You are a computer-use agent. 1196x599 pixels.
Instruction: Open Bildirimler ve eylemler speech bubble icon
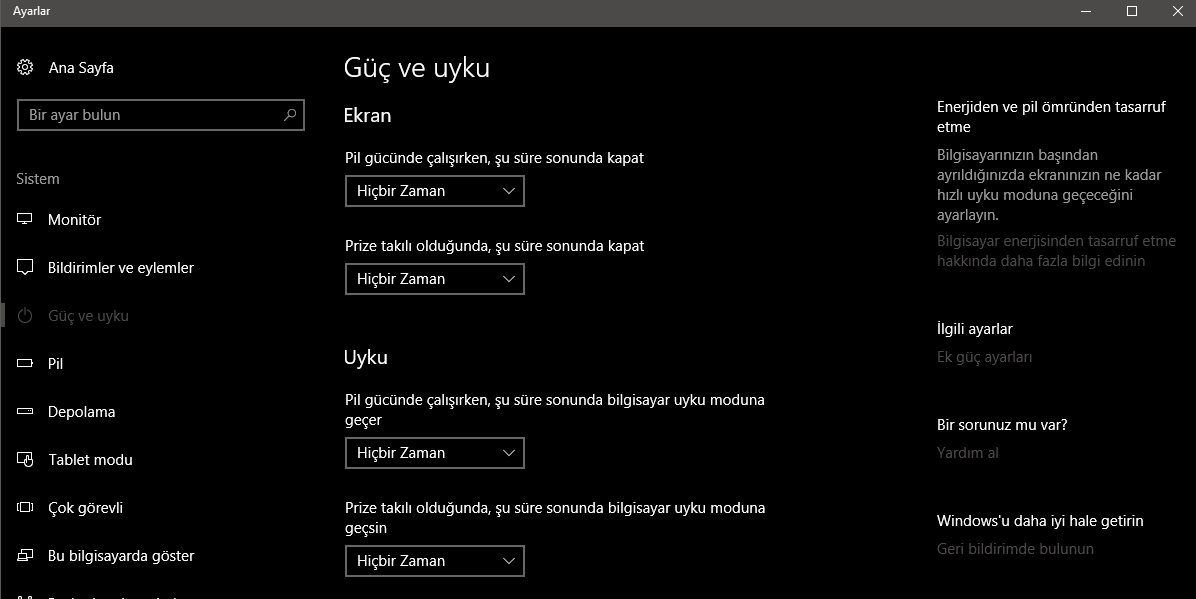point(25,267)
